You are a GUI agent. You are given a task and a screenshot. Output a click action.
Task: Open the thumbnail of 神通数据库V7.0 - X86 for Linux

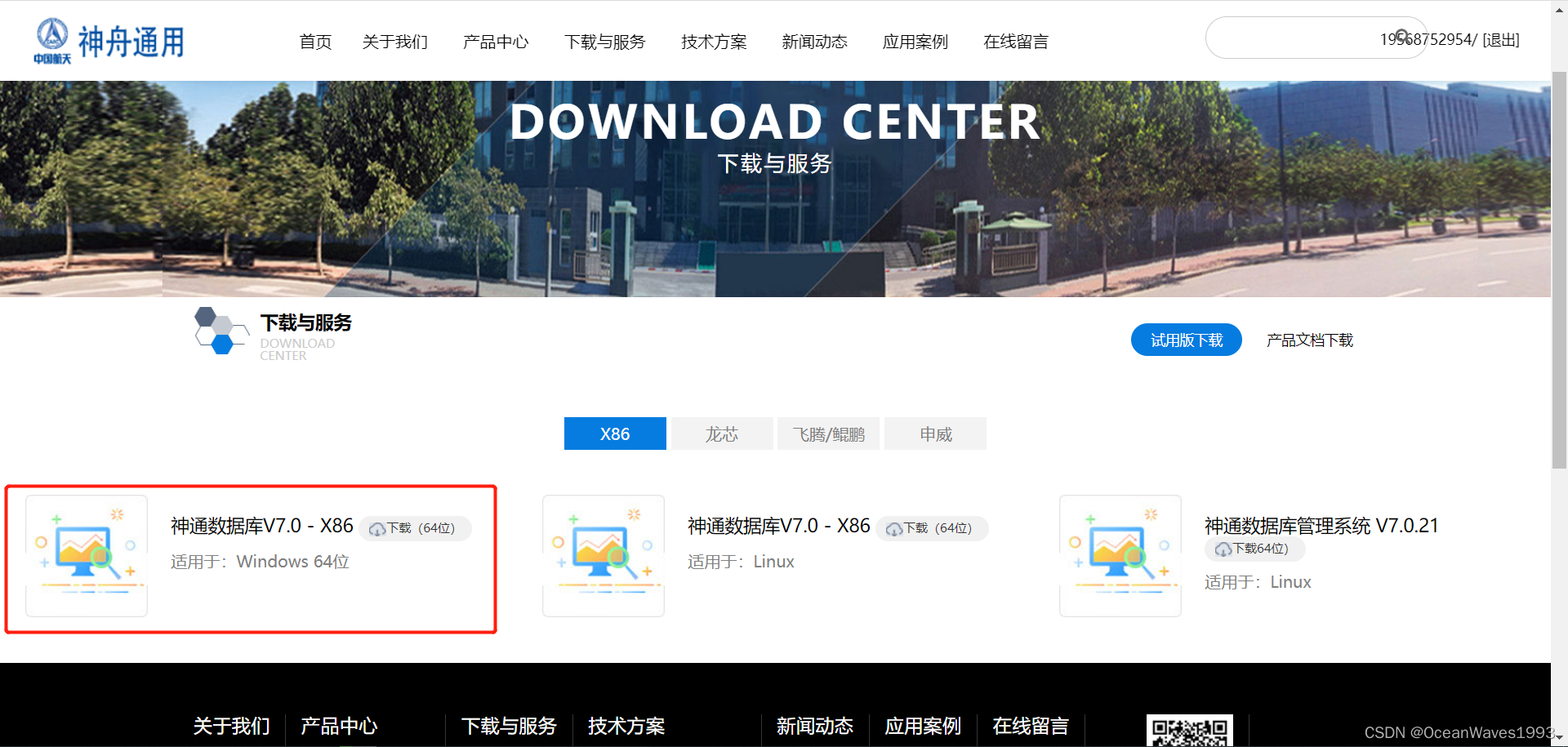(604, 556)
